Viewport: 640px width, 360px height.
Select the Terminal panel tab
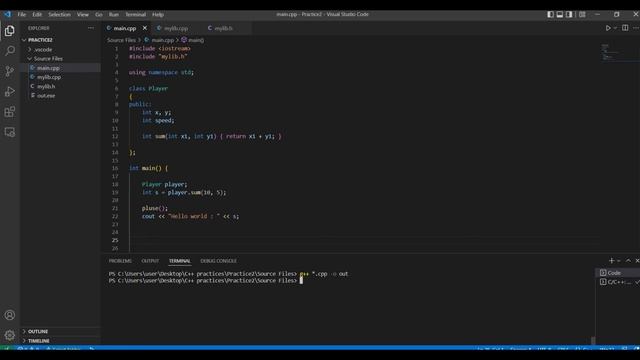[x=180, y=261]
